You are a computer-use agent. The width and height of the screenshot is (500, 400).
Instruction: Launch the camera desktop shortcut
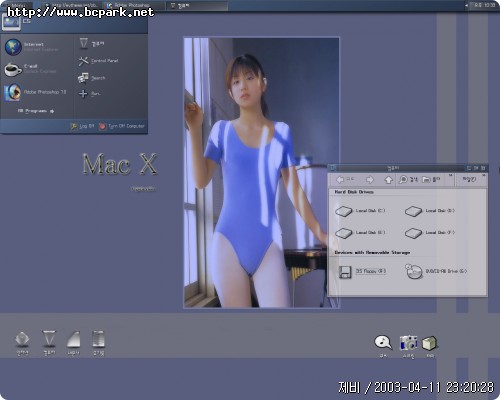408,346
